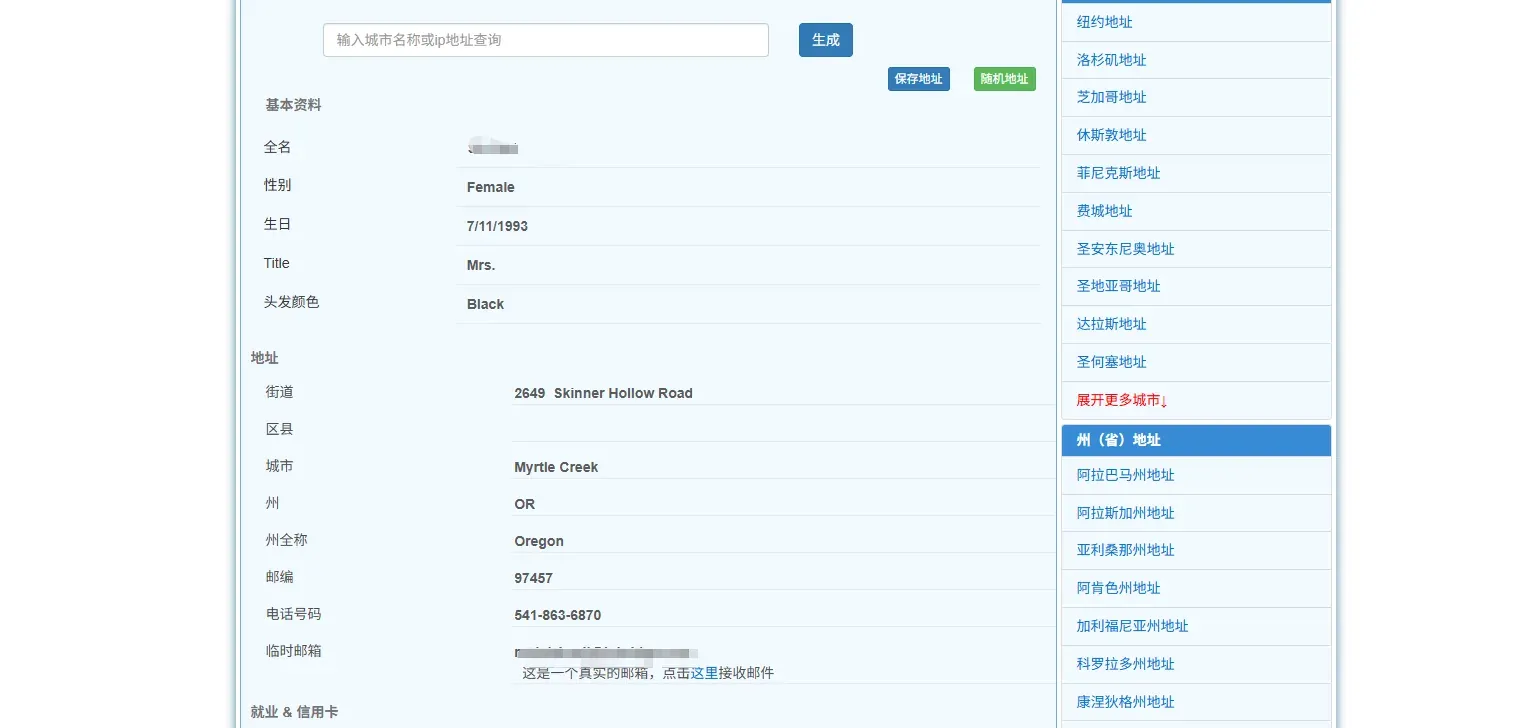Click the 地址 section heading
The height and width of the screenshot is (728, 1517).
point(264,358)
